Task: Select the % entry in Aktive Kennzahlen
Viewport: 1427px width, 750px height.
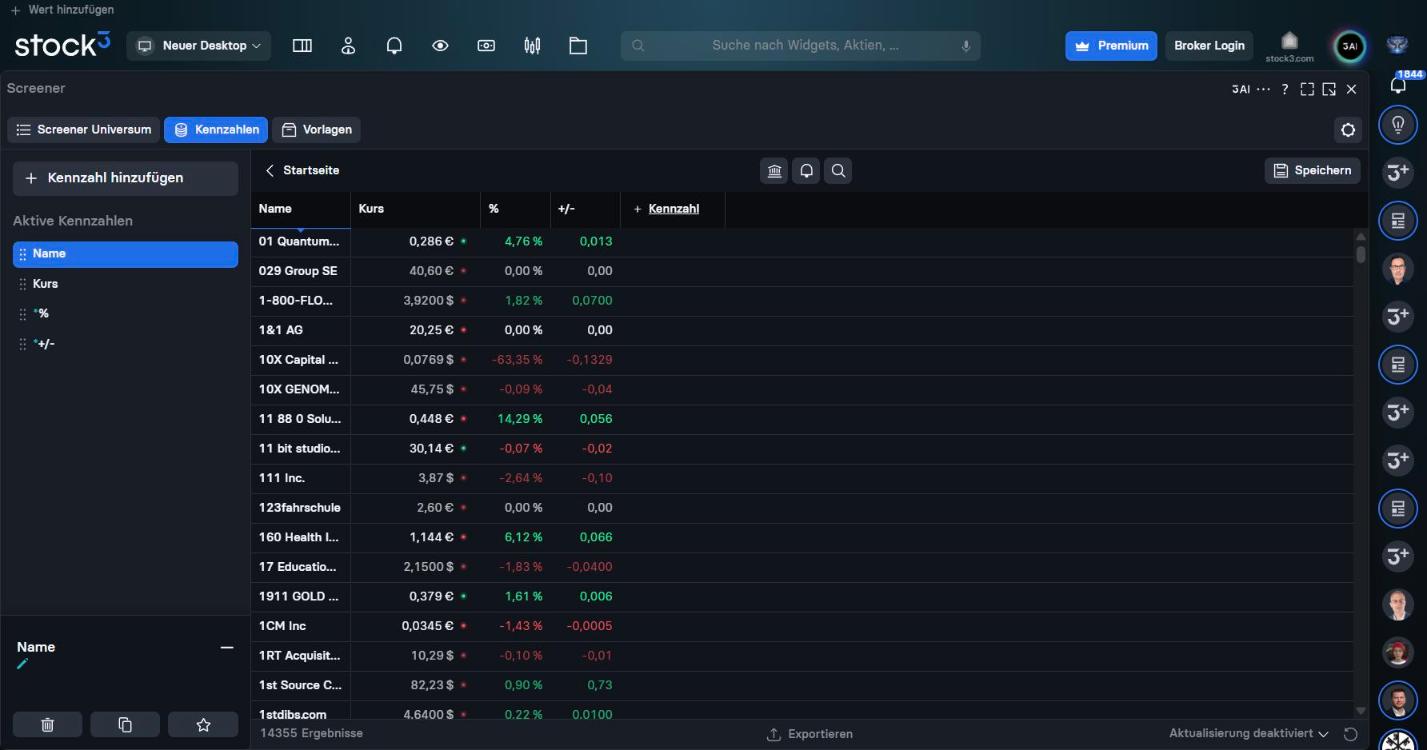Action: click(125, 314)
